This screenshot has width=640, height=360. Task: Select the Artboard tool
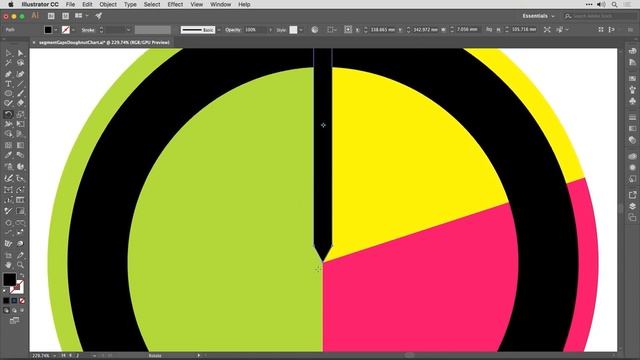pyautogui.click(x=8, y=255)
